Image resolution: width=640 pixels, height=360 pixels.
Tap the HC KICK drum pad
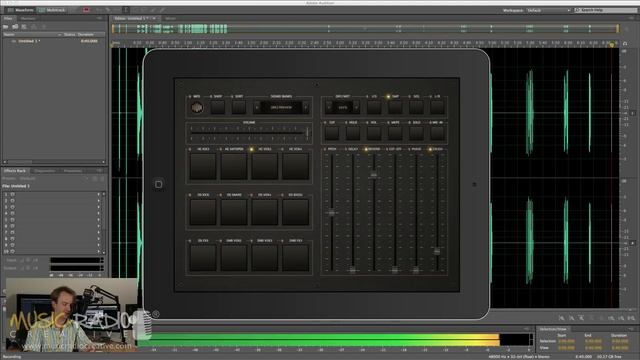(x=203, y=167)
